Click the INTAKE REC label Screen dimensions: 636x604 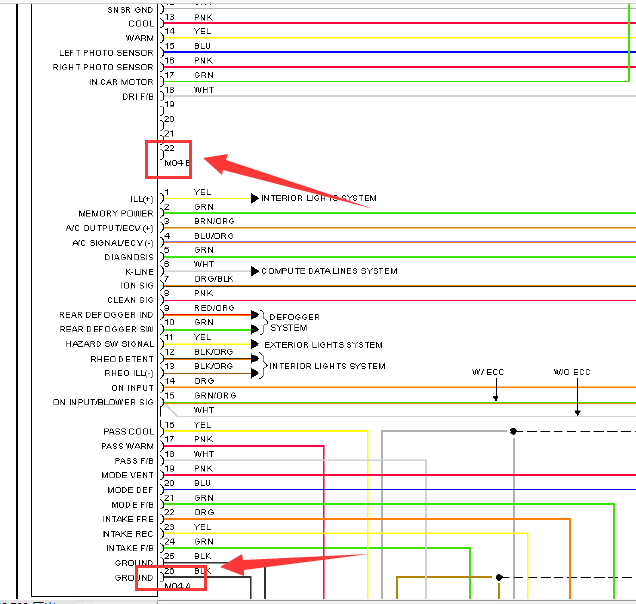[x=128, y=534]
